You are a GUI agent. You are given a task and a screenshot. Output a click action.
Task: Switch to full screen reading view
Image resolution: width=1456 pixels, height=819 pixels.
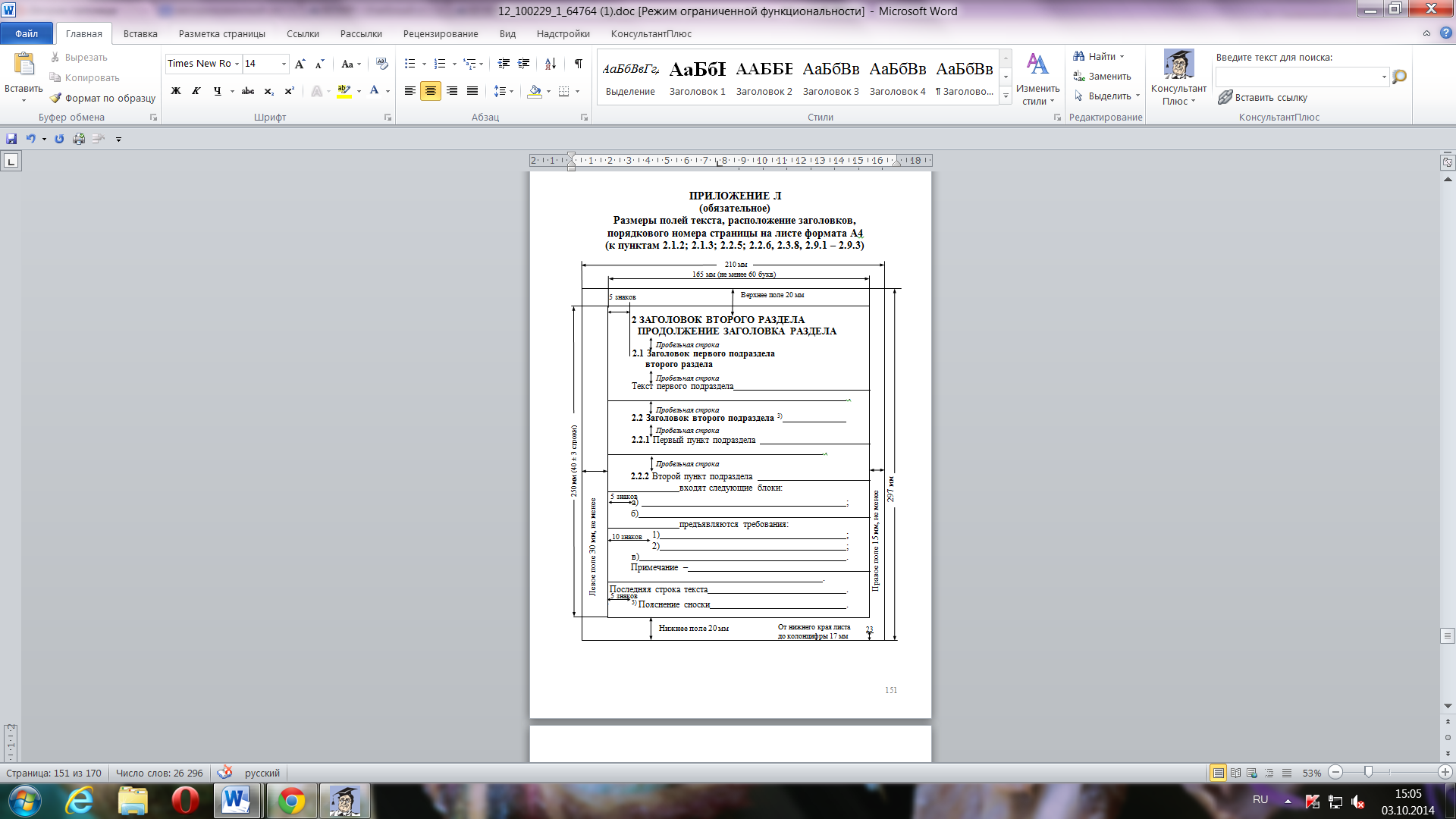click(1235, 773)
